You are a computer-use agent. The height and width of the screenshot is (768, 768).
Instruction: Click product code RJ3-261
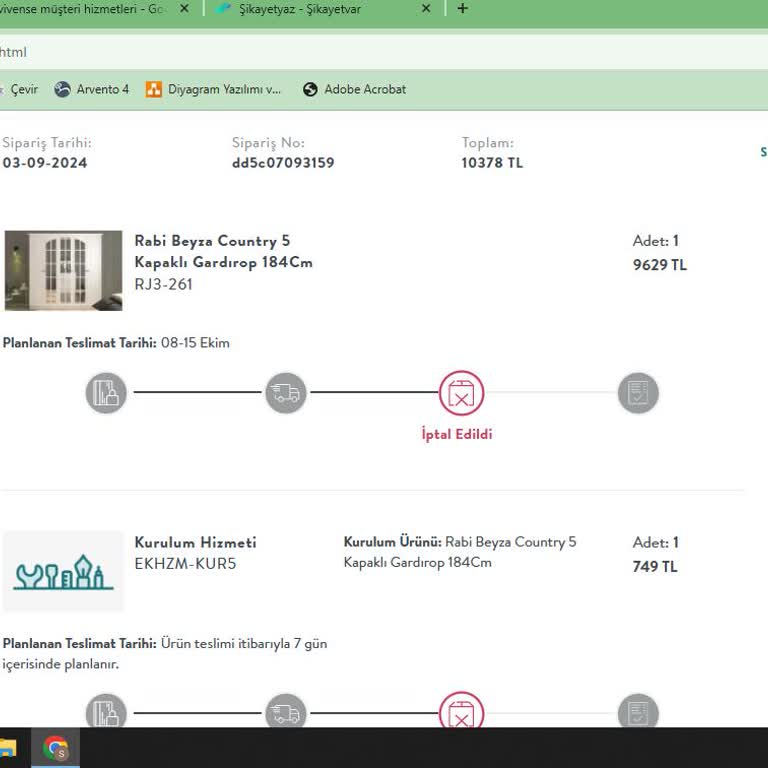(163, 284)
